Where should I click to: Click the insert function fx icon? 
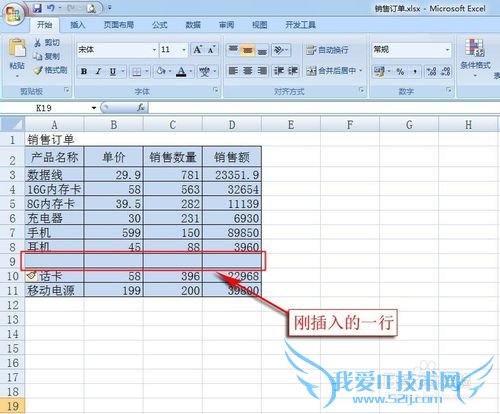point(141,107)
